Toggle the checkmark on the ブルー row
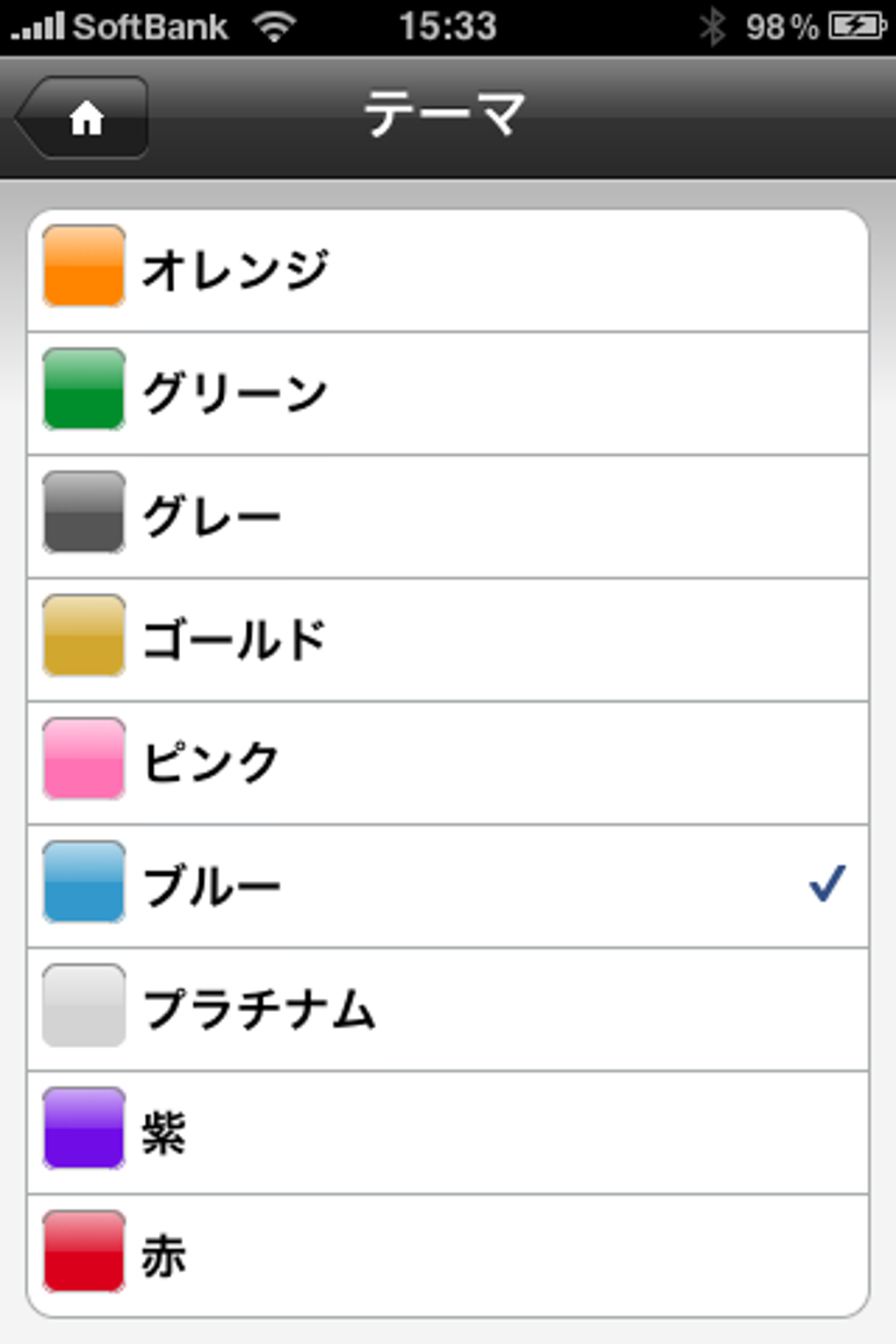 click(827, 884)
